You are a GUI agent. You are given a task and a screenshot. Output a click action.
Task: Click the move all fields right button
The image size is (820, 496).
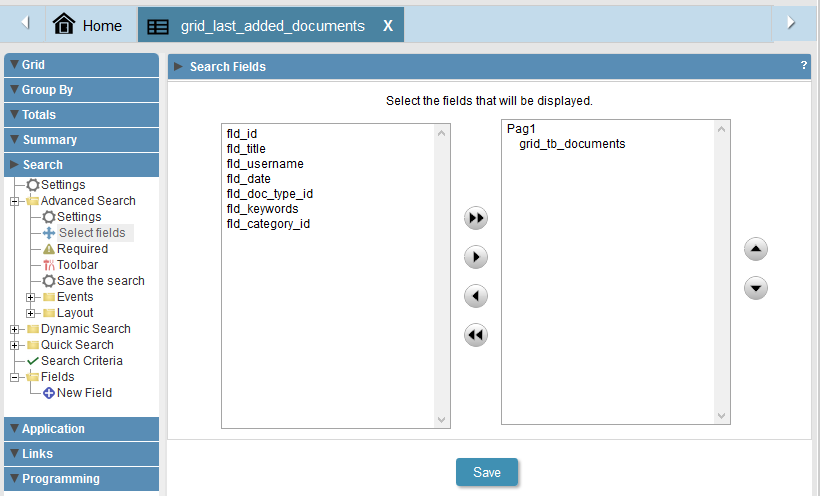click(476, 218)
